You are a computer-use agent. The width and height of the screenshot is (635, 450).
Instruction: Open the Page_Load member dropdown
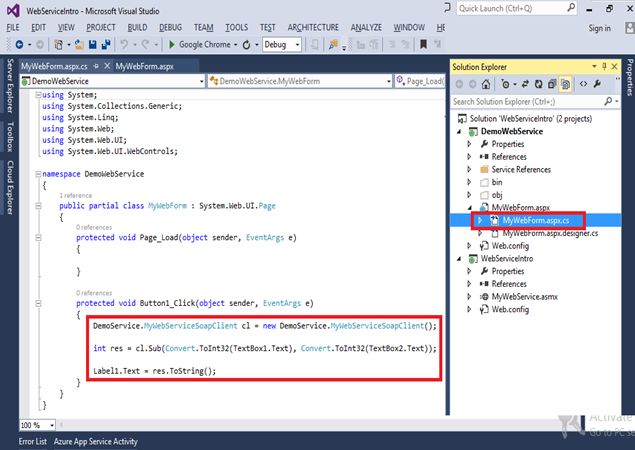pos(420,81)
